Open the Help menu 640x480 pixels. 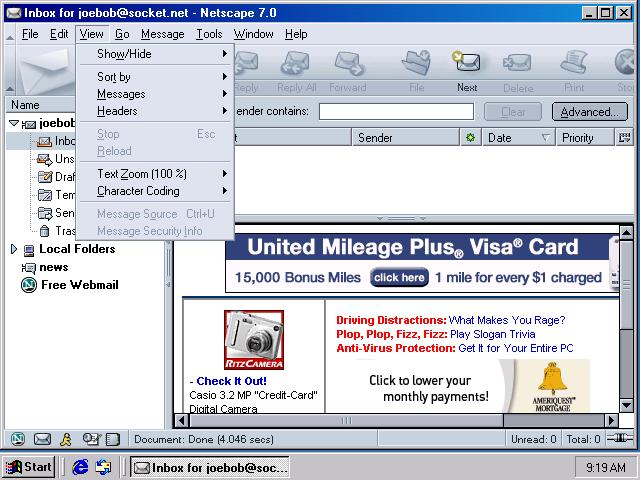click(296, 34)
